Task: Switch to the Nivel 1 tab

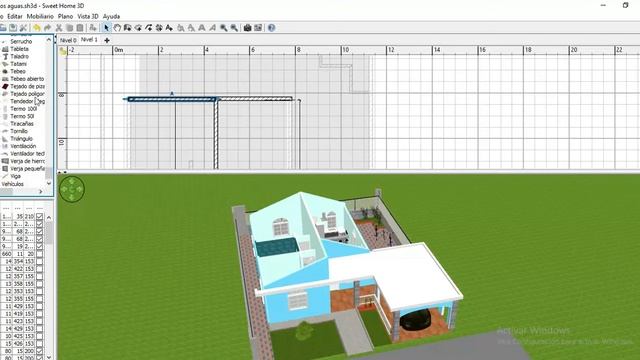Action: [89, 40]
